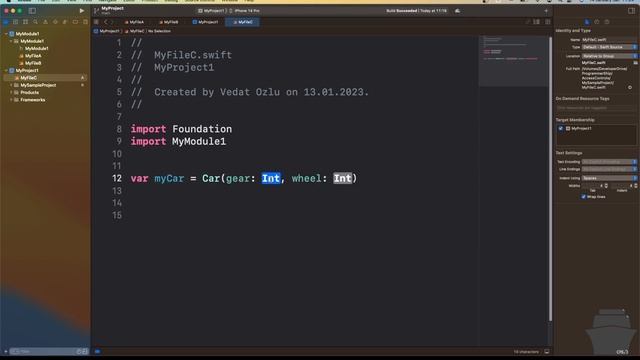Open the Project navigator folder icon
The width and height of the screenshot is (640, 360).
pos(6,22)
